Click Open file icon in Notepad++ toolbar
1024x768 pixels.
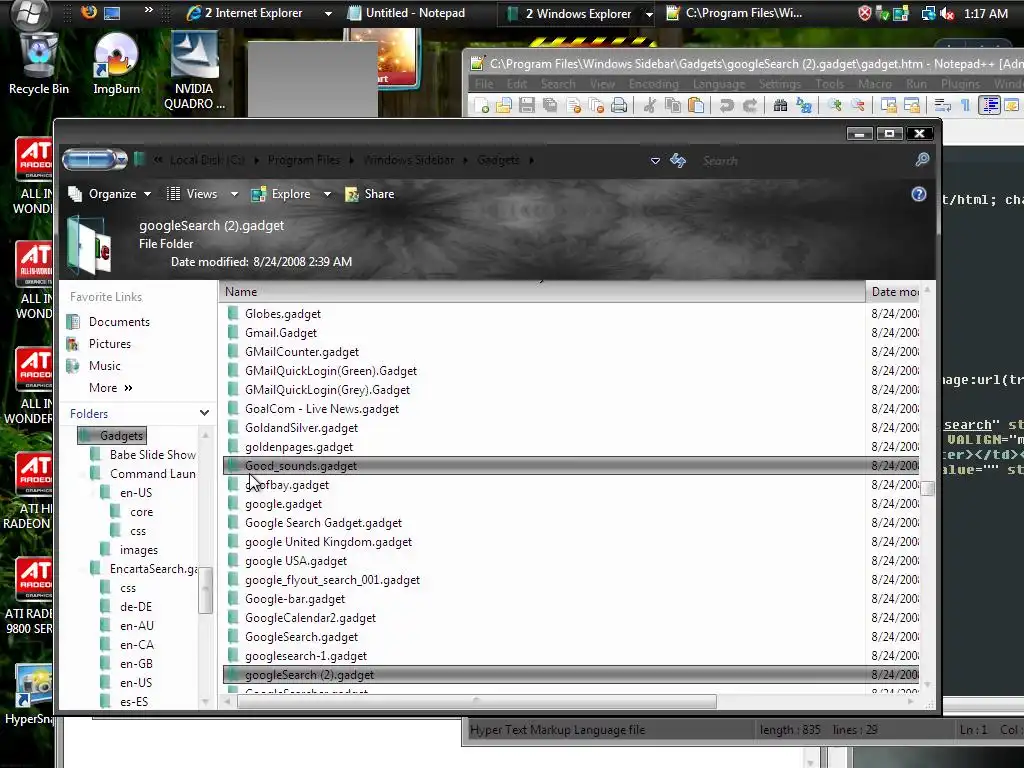coord(504,105)
